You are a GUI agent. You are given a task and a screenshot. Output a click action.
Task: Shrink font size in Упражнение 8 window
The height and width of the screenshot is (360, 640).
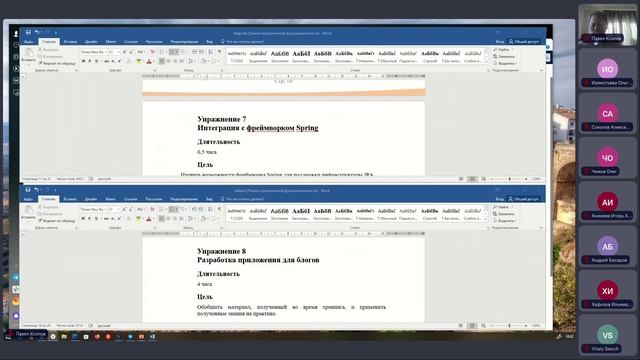[131, 209]
